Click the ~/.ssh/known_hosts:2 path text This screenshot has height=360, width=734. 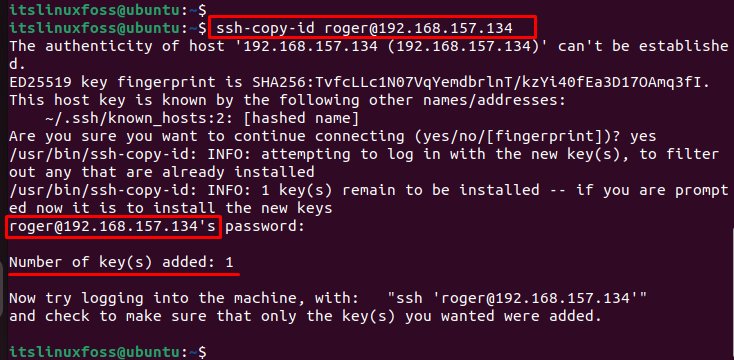(x=139, y=119)
